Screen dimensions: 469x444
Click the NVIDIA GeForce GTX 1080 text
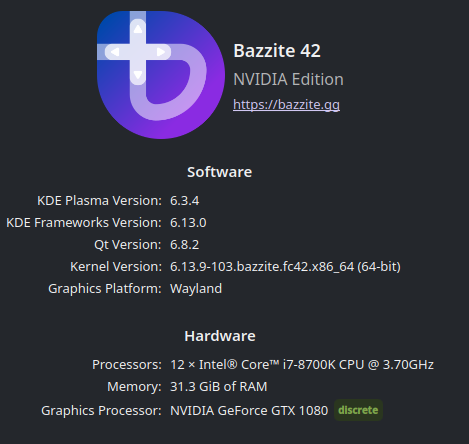click(x=249, y=411)
